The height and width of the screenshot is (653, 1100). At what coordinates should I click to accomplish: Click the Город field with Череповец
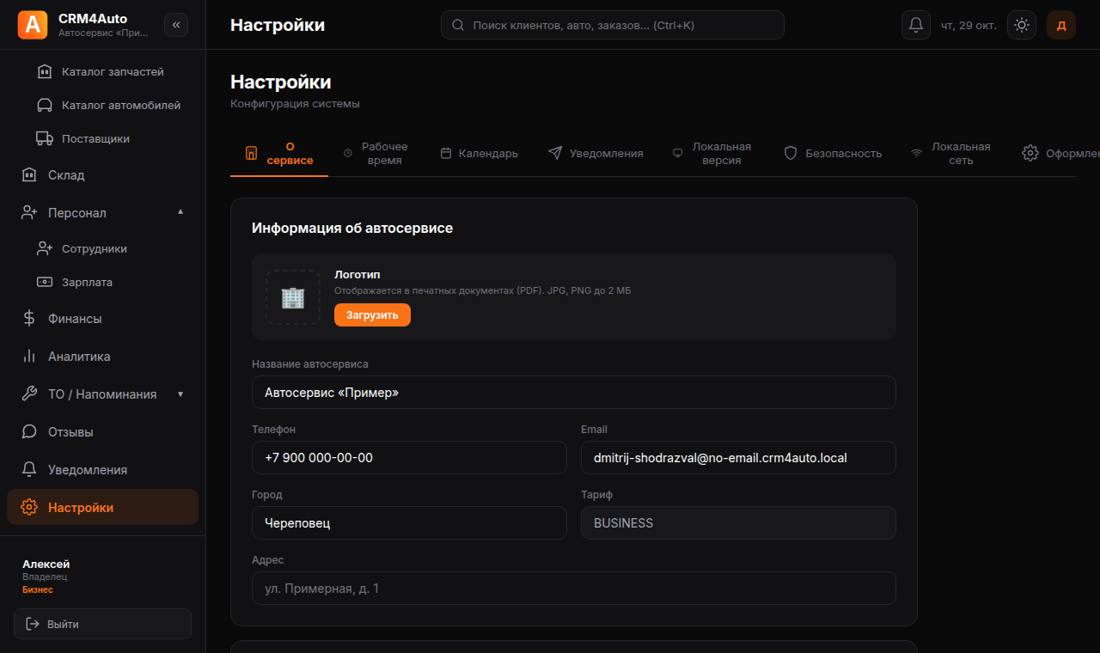click(409, 523)
